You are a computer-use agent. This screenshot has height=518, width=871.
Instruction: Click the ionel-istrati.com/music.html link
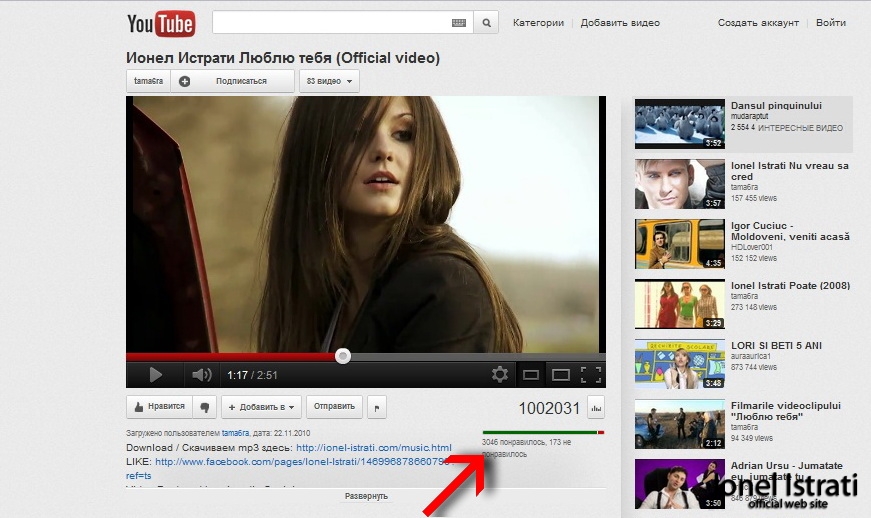click(373, 447)
